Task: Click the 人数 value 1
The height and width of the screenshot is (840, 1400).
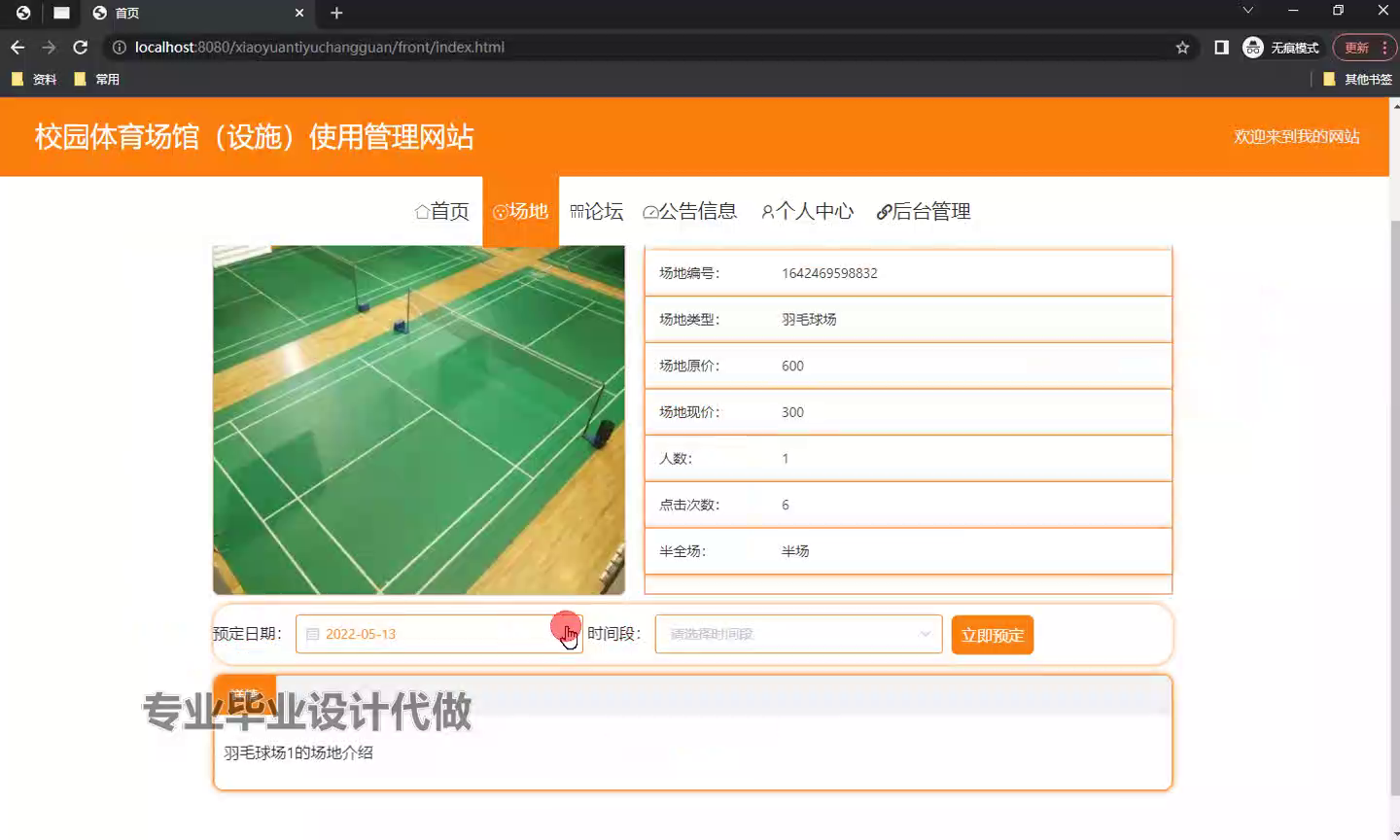Action: (x=786, y=458)
